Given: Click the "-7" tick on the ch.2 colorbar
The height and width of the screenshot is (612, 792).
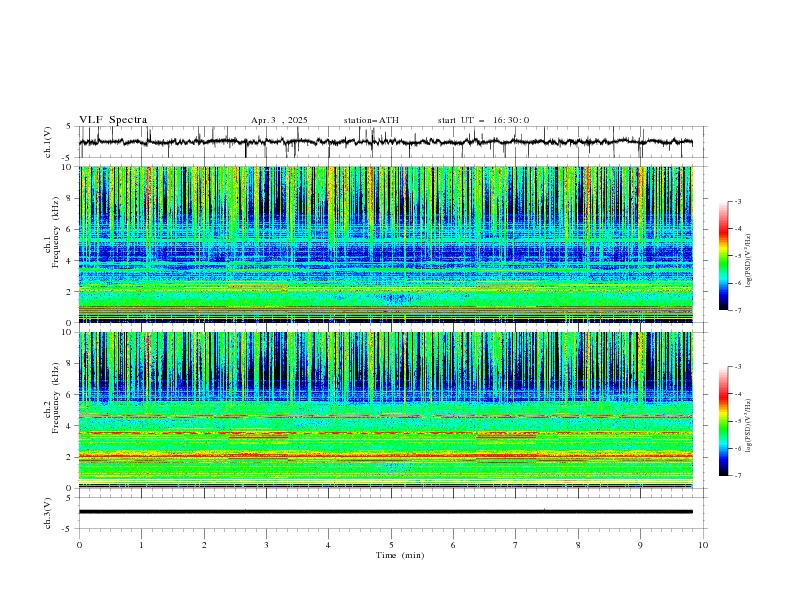Looking at the screenshot, I should click(737, 475).
